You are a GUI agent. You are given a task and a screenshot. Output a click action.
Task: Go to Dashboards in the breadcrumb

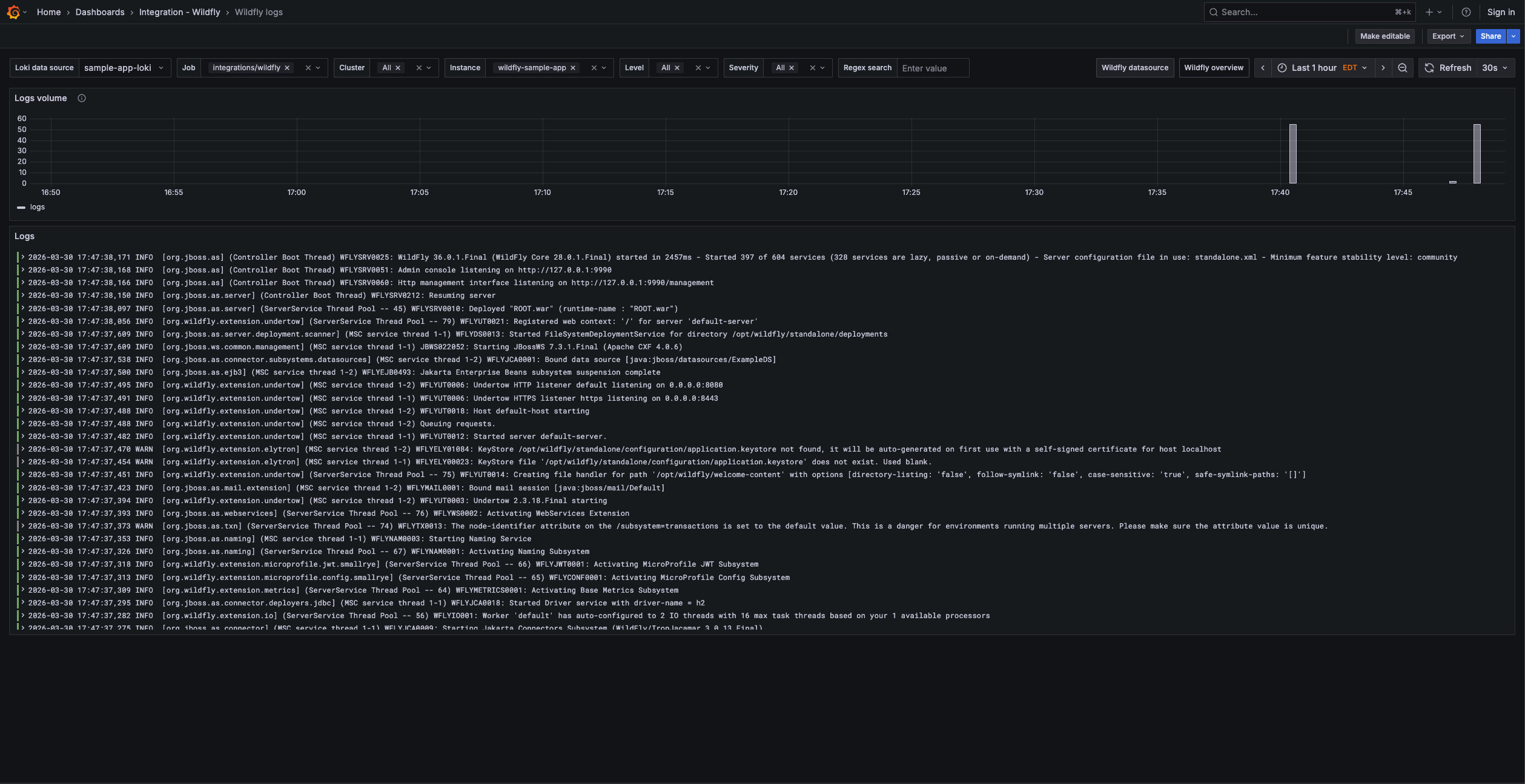(100, 12)
